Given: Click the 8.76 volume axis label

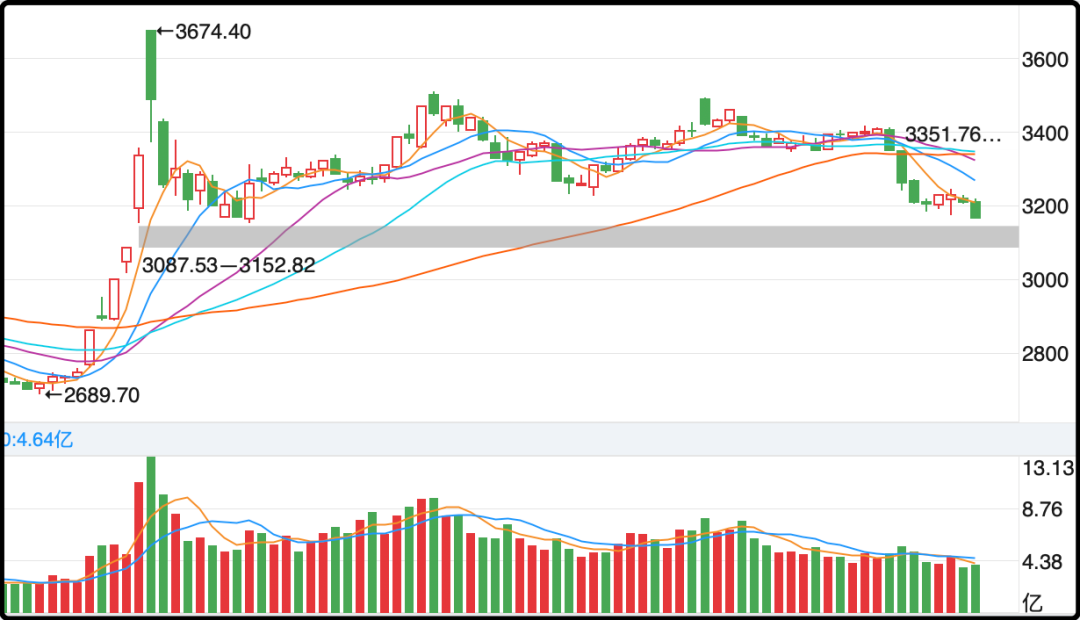Looking at the screenshot, I should (x=1047, y=510).
